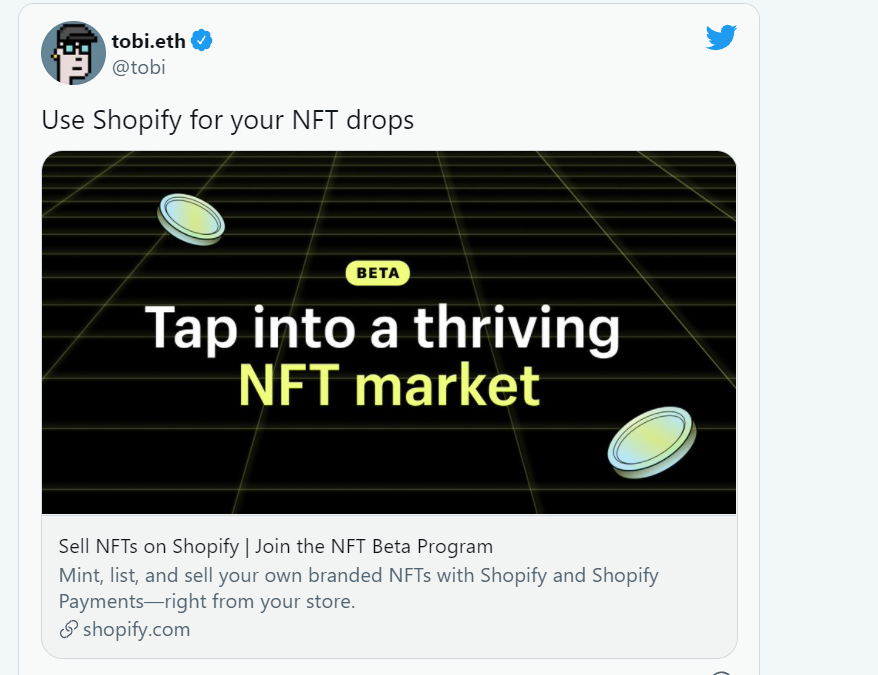Click the blue Twitter bird logo
Screen dimensions: 878x675
pos(721,37)
